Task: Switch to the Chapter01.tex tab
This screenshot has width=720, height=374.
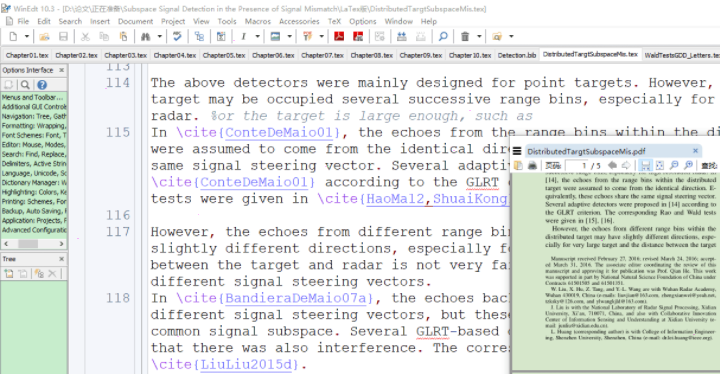Action: 27,55
